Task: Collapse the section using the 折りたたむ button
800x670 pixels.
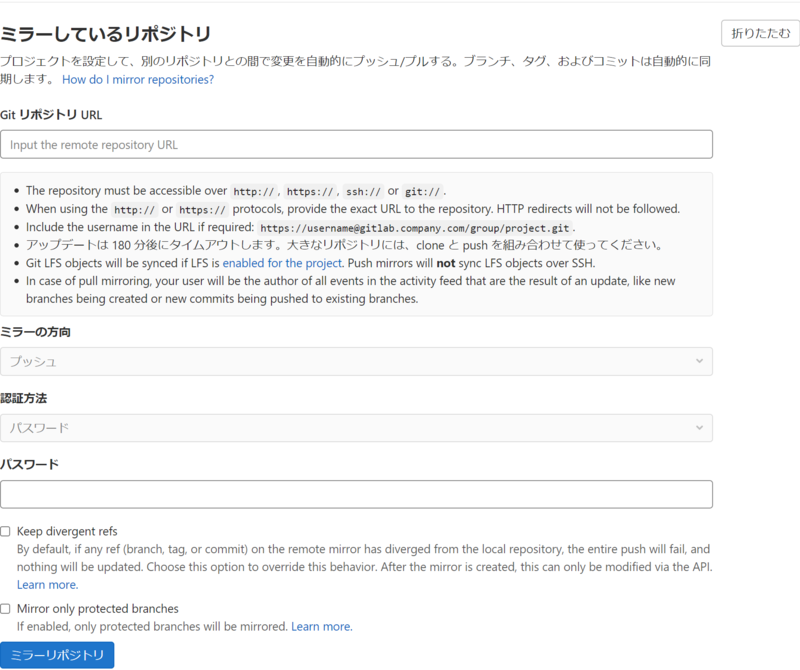Action: click(x=759, y=33)
